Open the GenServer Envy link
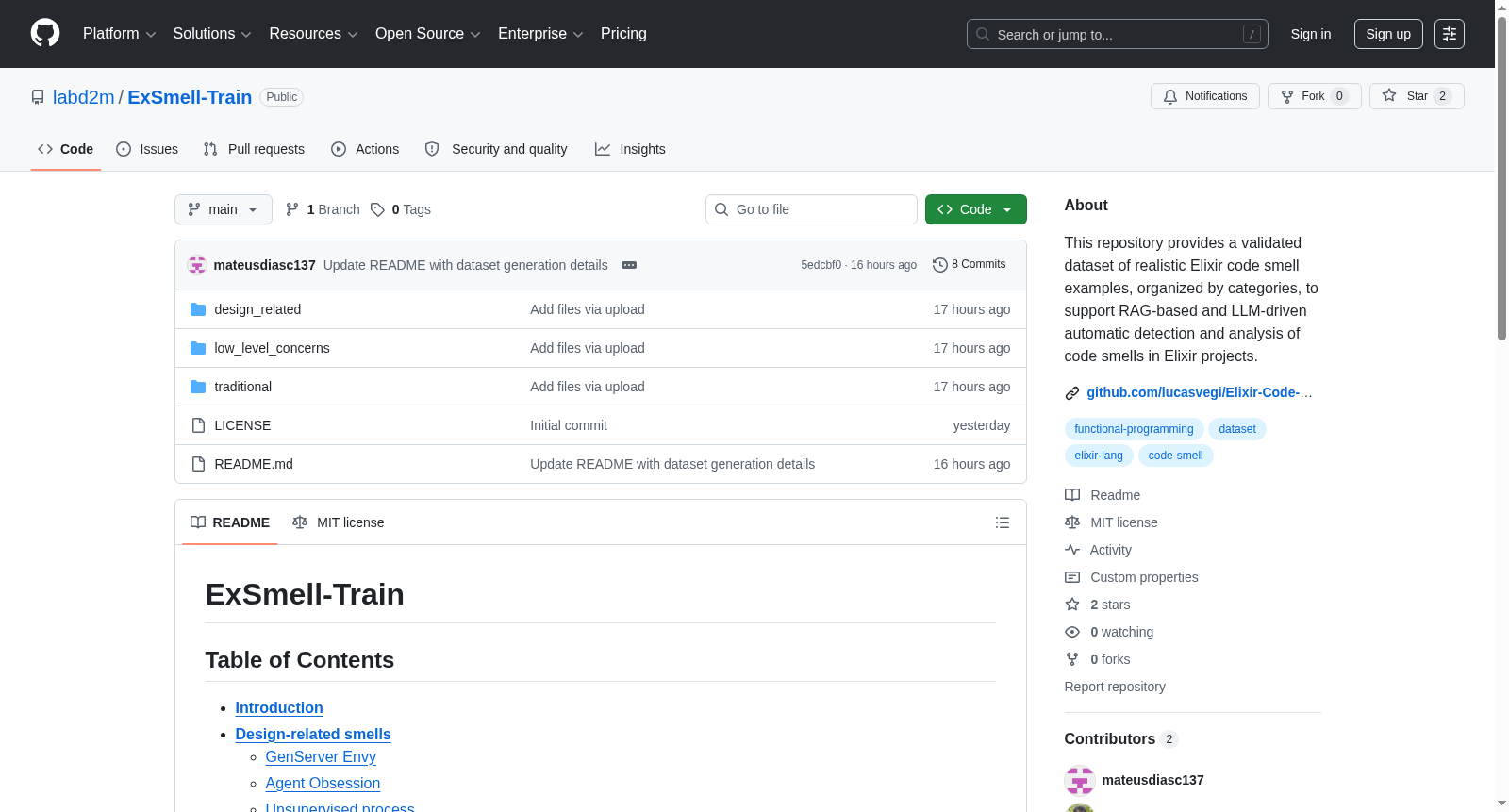1509x812 pixels. [x=321, y=757]
